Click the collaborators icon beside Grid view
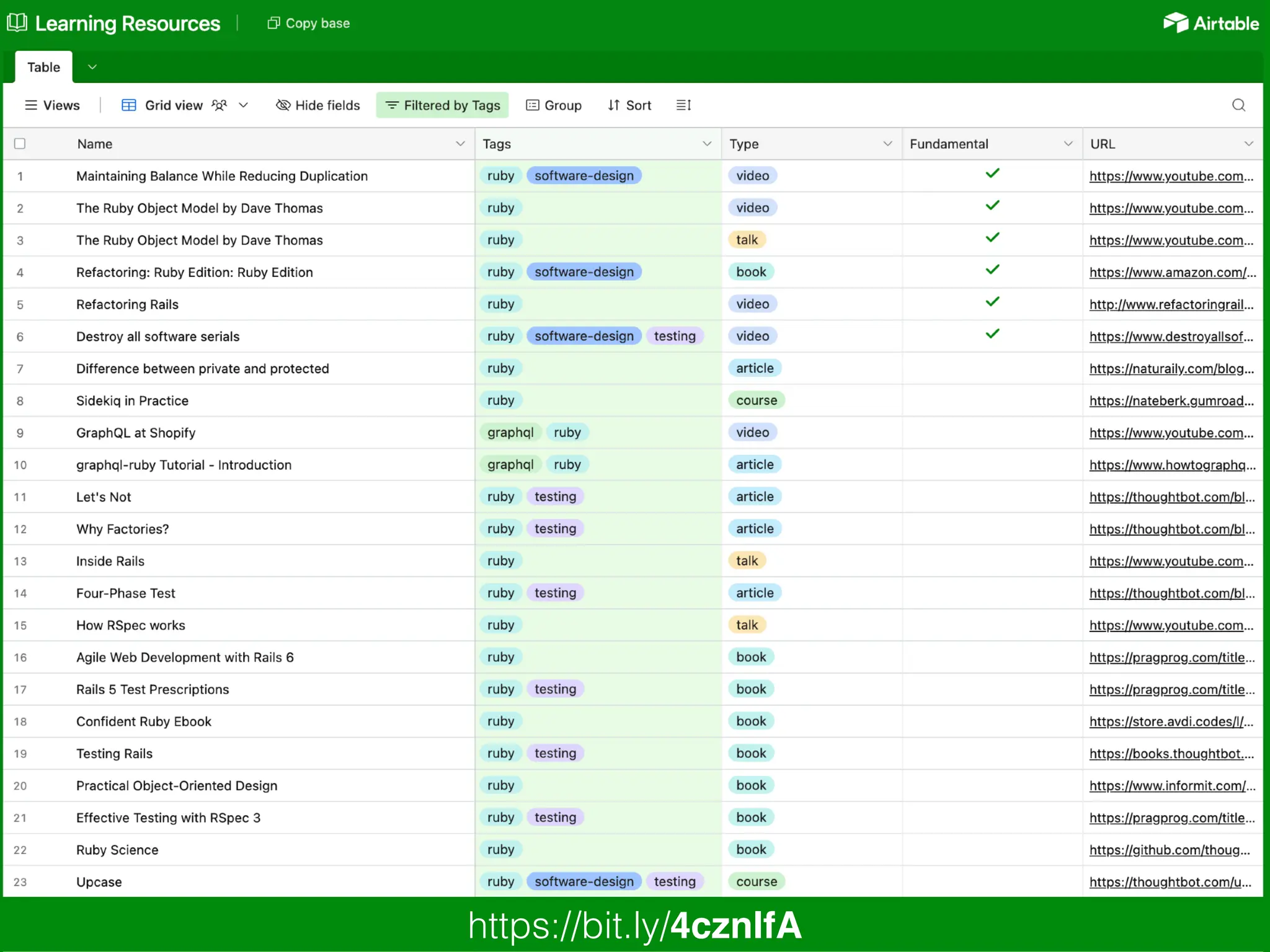This screenshot has width=1270, height=952. click(219, 105)
